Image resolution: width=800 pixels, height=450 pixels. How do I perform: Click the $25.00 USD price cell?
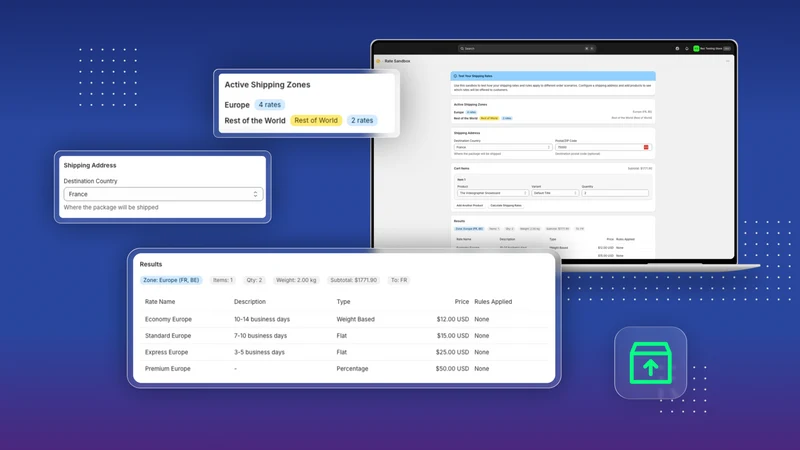click(x=452, y=352)
